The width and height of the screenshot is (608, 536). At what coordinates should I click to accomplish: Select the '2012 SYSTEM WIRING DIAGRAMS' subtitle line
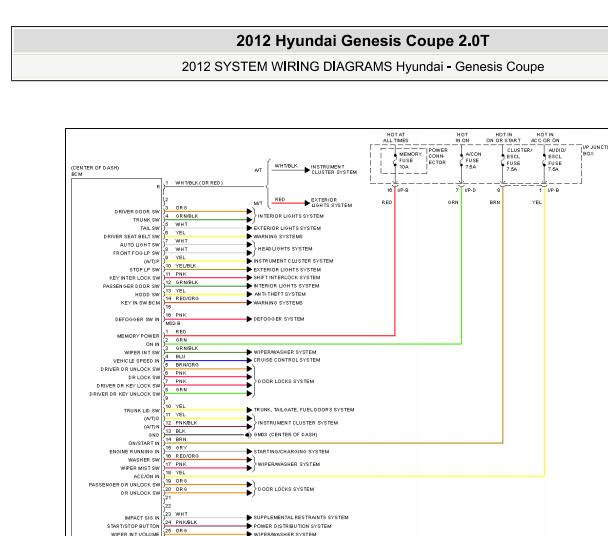point(363,67)
